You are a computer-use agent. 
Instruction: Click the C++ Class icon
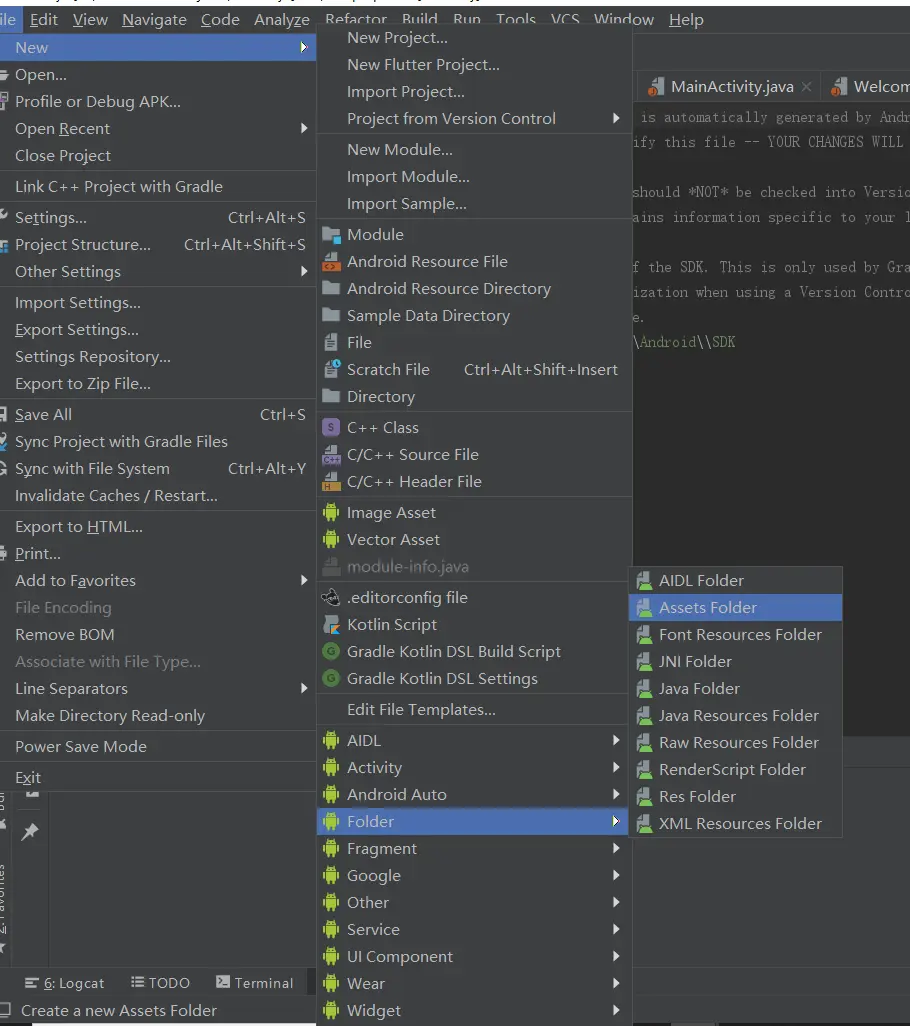coord(332,427)
